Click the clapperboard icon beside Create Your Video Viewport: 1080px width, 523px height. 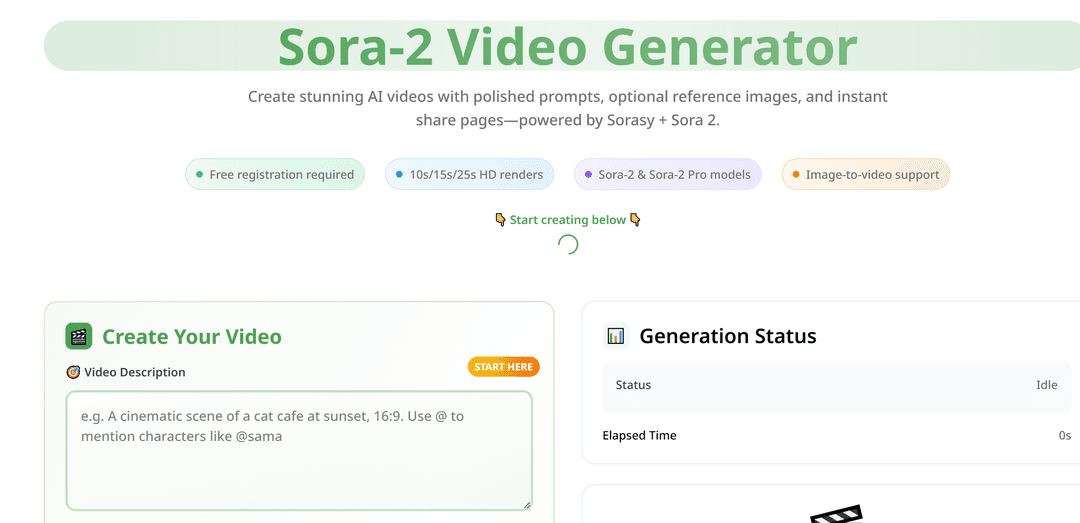tap(78, 336)
